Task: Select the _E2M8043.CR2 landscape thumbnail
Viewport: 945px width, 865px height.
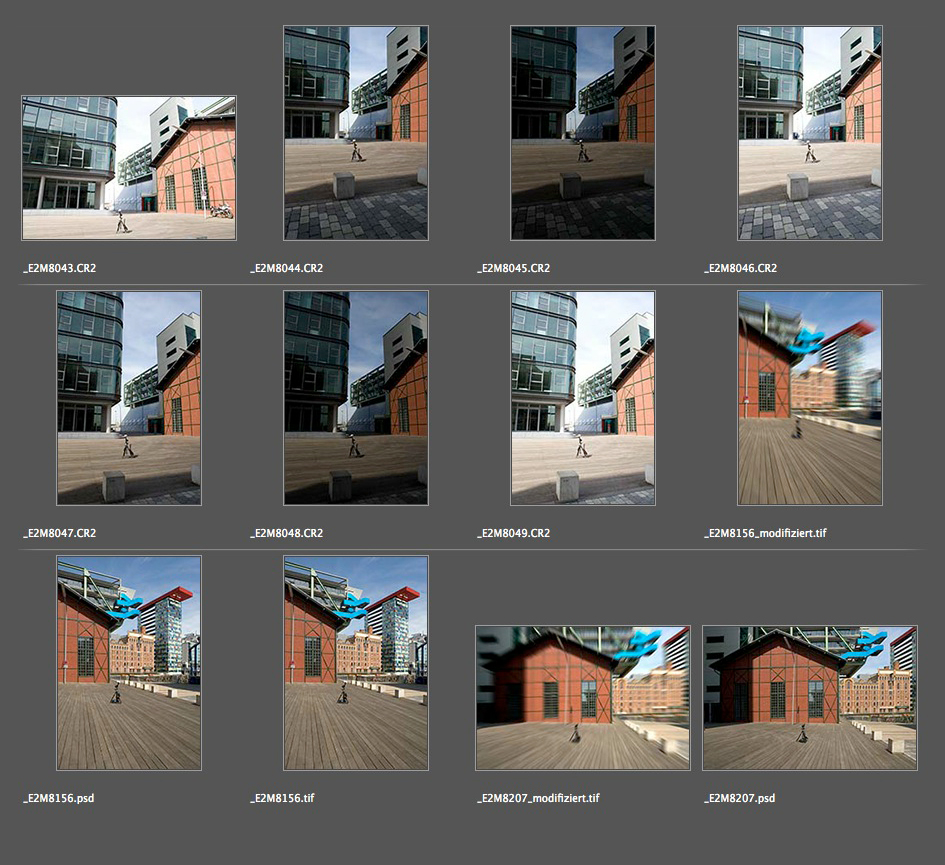Action: [x=129, y=168]
